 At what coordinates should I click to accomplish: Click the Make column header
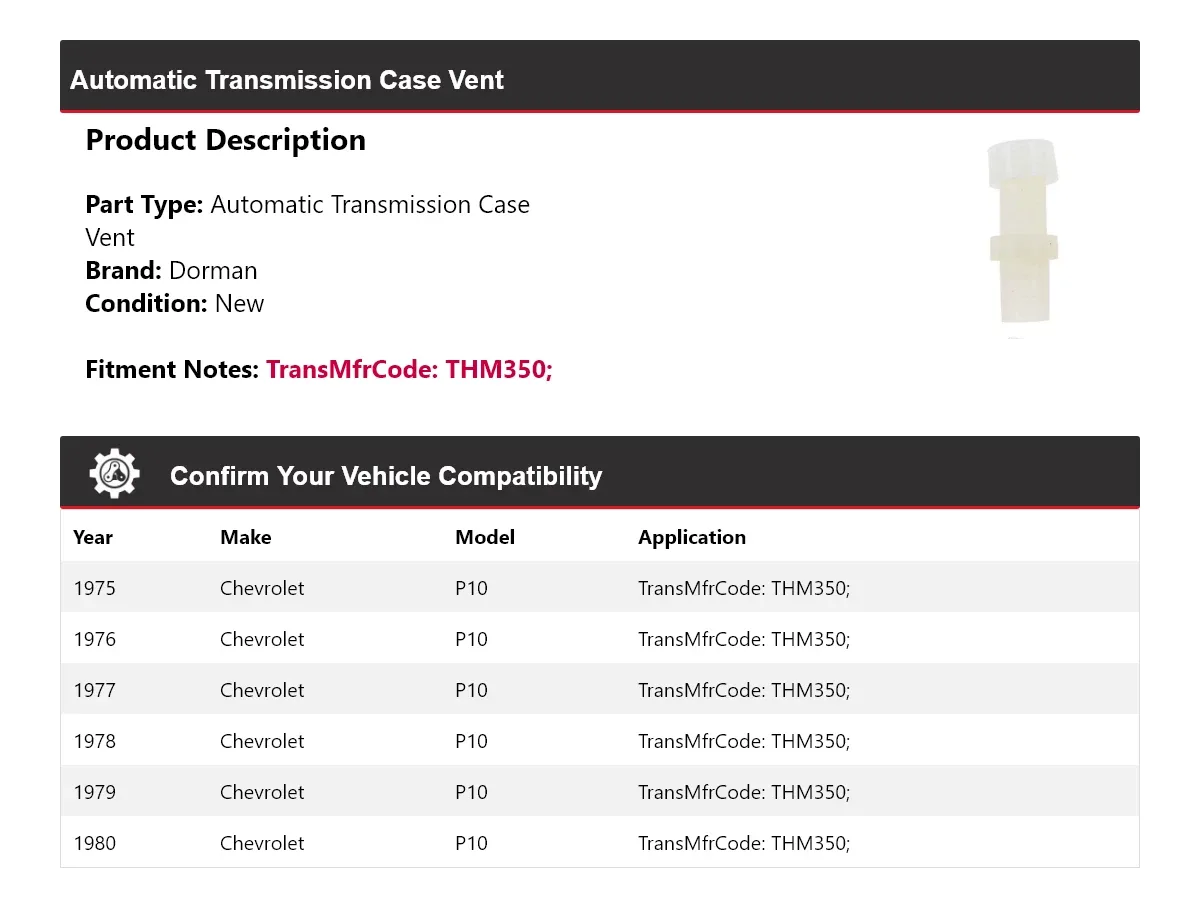pos(246,537)
